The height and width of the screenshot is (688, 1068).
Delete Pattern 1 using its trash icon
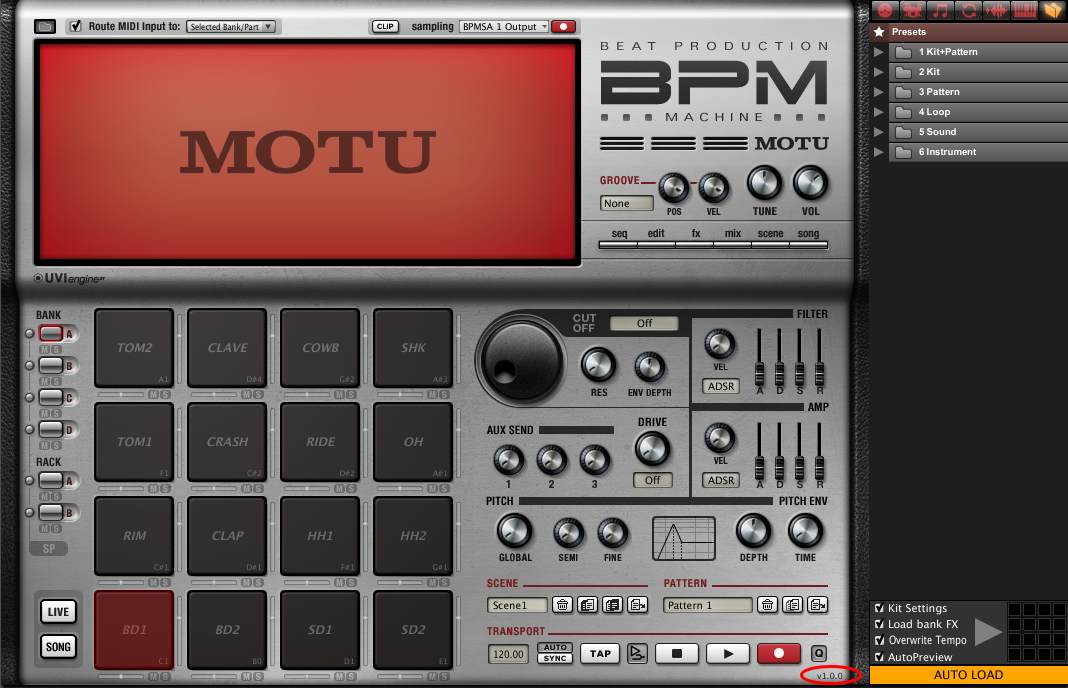click(x=768, y=605)
